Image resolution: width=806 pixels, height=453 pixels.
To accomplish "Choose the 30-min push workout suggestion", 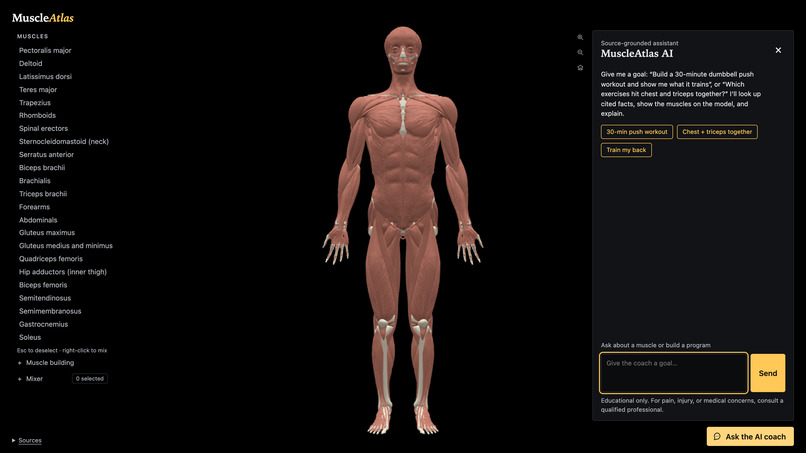I will [x=636, y=132].
